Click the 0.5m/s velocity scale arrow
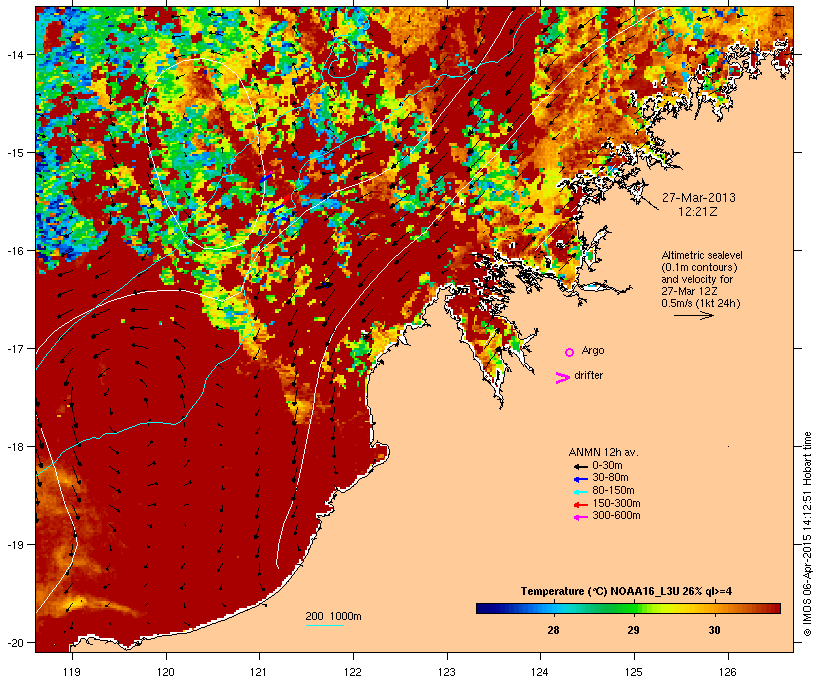The height and width of the screenshot is (680, 820). [x=693, y=315]
